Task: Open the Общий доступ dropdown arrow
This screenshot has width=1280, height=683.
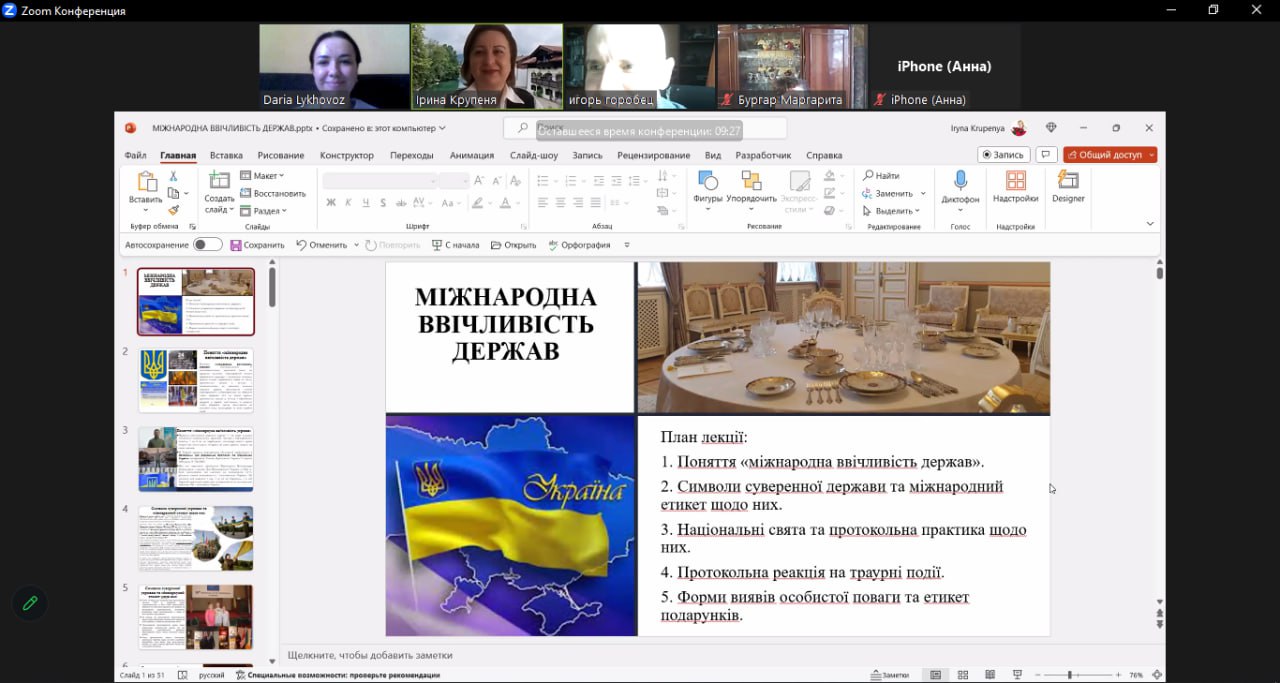Action: click(x=1151, y=155)
